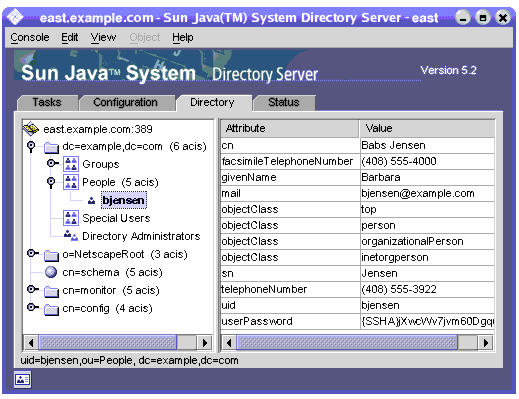Click the left arrow of the attribute table scrollbar
The height and width of the screenshot is (399, 519).
coord(229,343)
